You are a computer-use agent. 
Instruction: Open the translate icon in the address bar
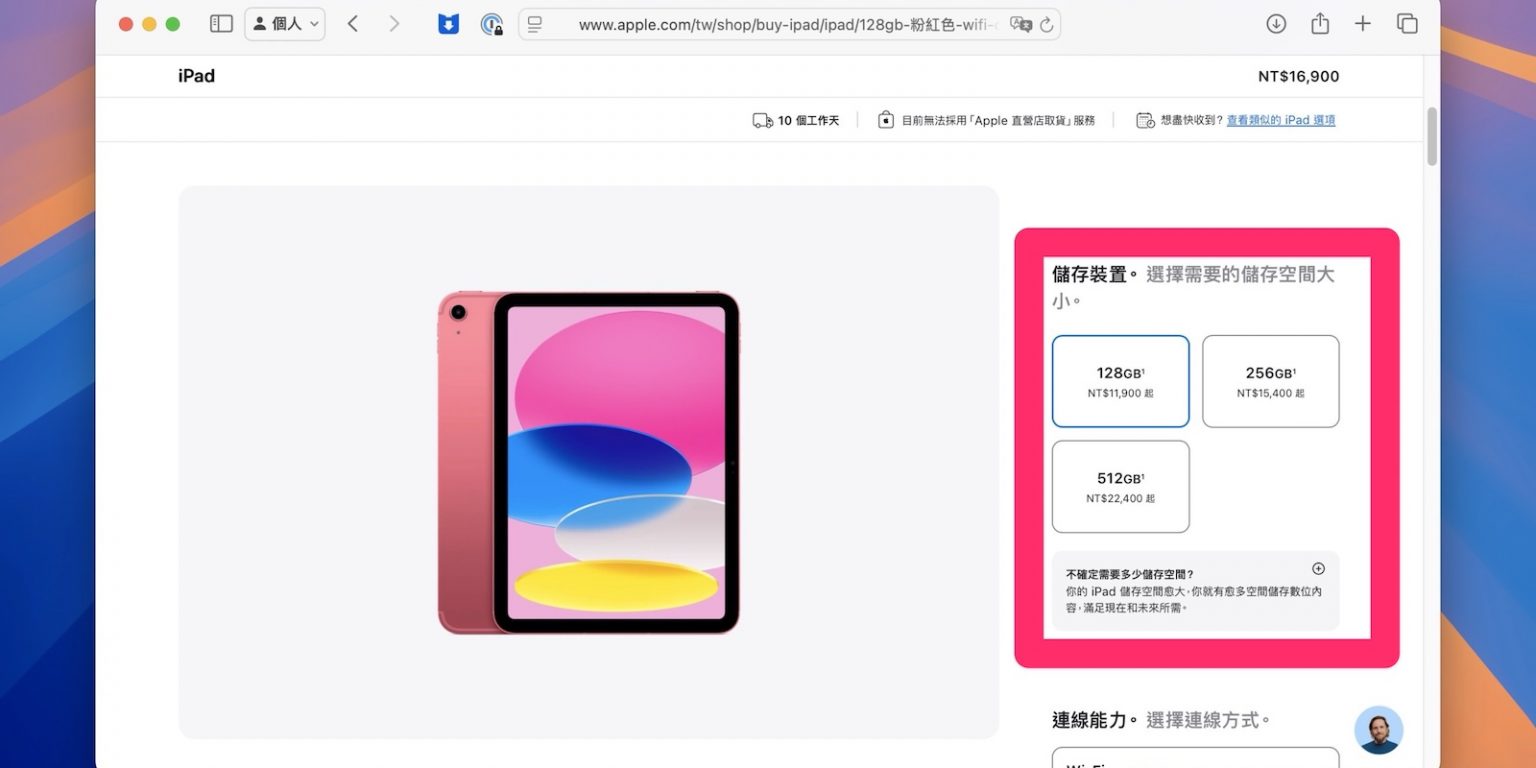[1020, 25]
